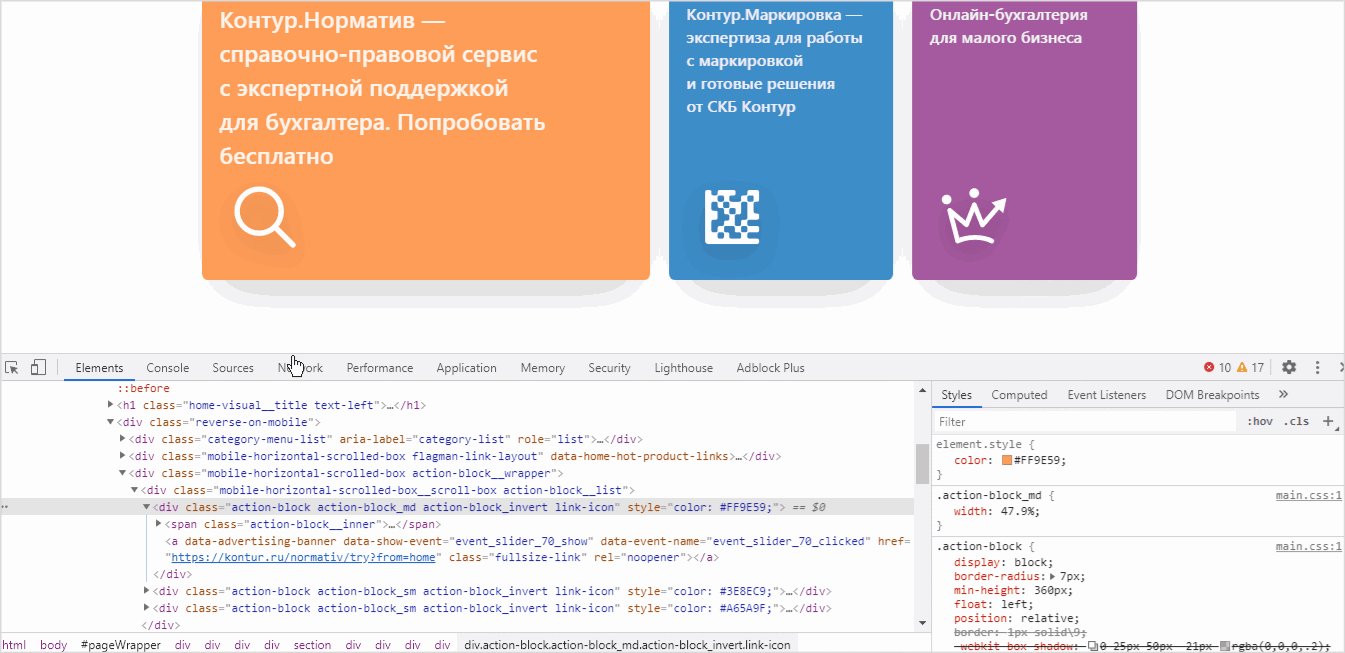This screenshot has height=653, width=1345.
Task: Activate the inspect element picker
Action: (x=12, y=367)
